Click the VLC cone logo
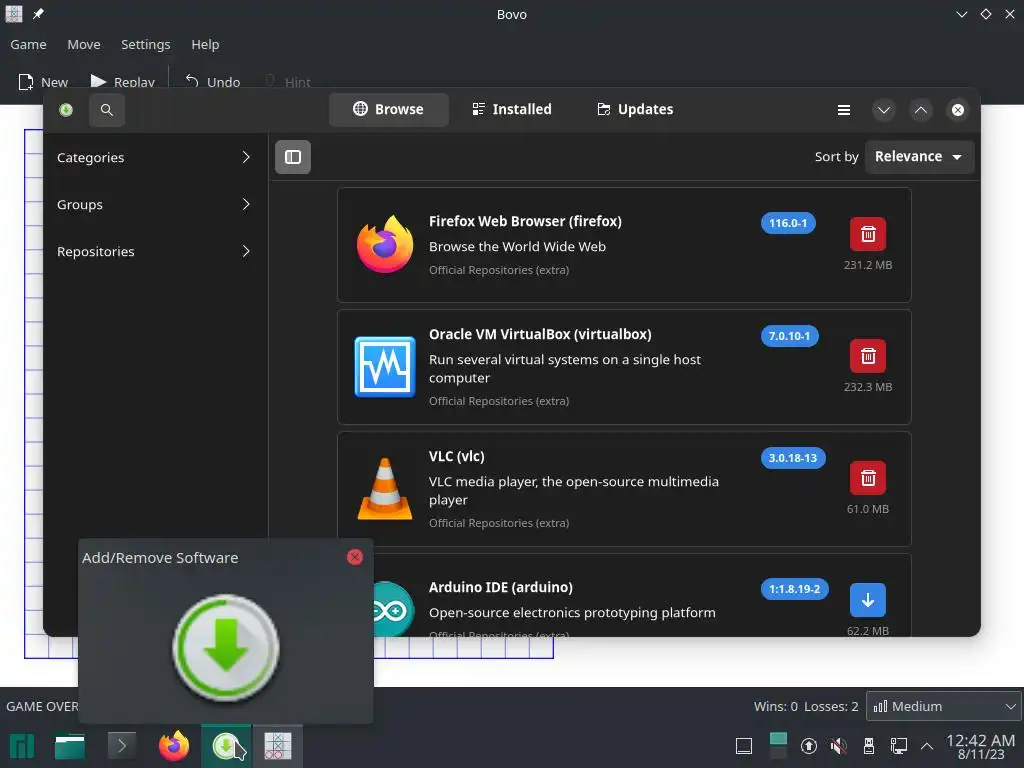This screenshot has width=1024, height=768. pyautogui.click(x=385, y=488)
